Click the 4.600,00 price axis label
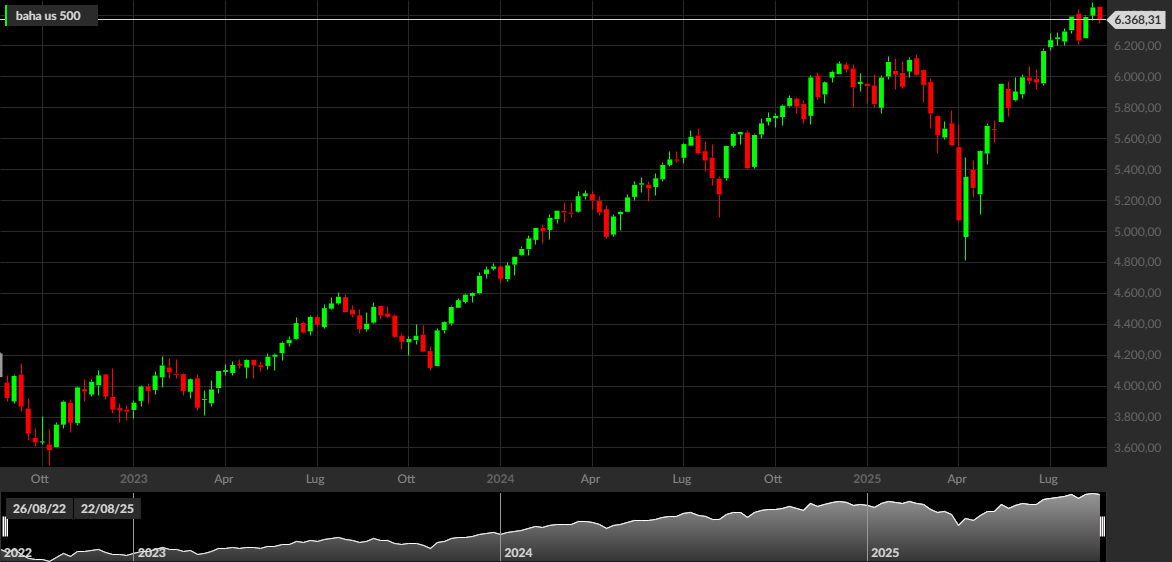The height and width of the screenshot is (562, 1172). coord(1137,294)
